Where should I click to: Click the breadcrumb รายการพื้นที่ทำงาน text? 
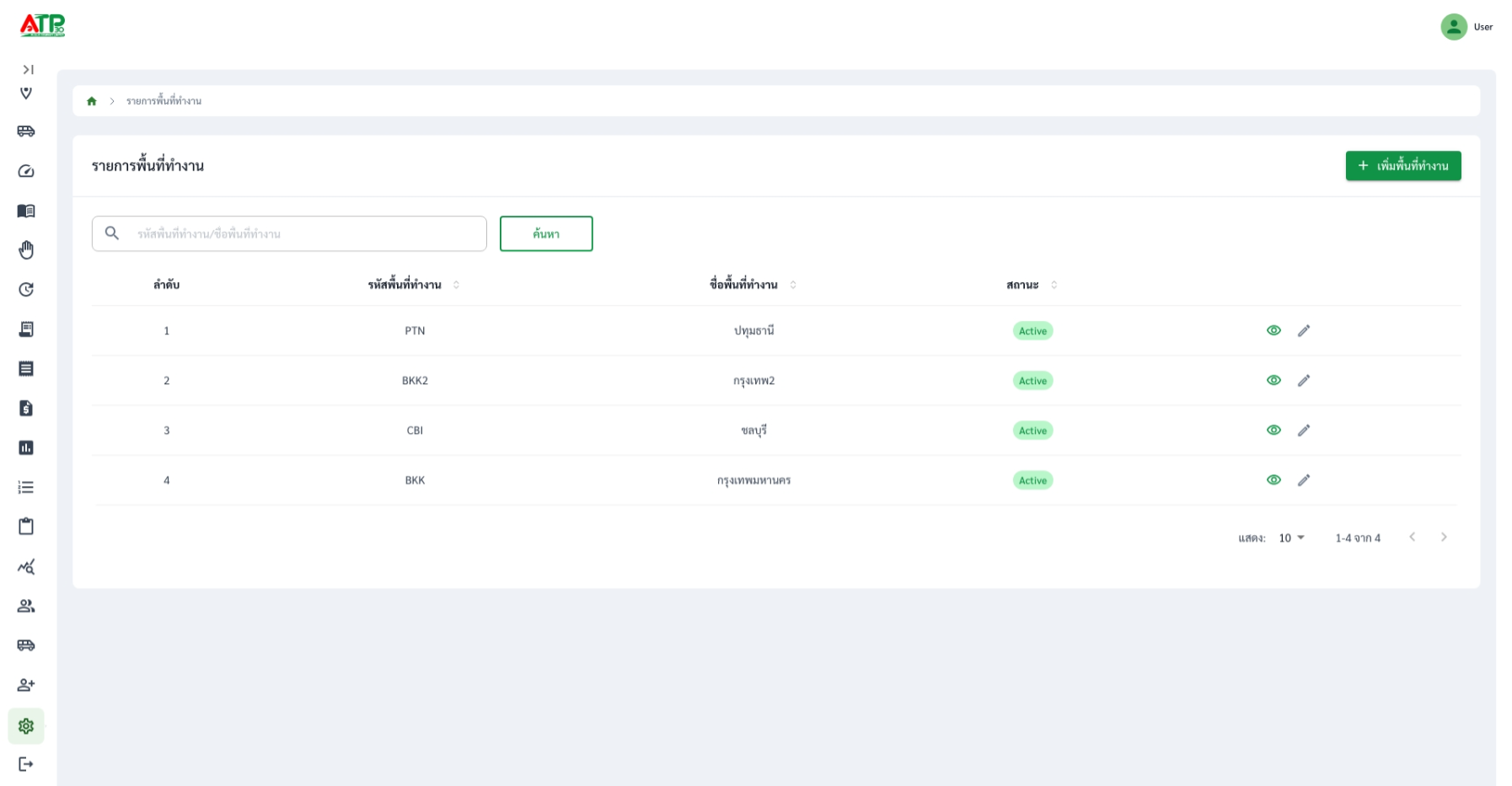(x=164, y=101)
